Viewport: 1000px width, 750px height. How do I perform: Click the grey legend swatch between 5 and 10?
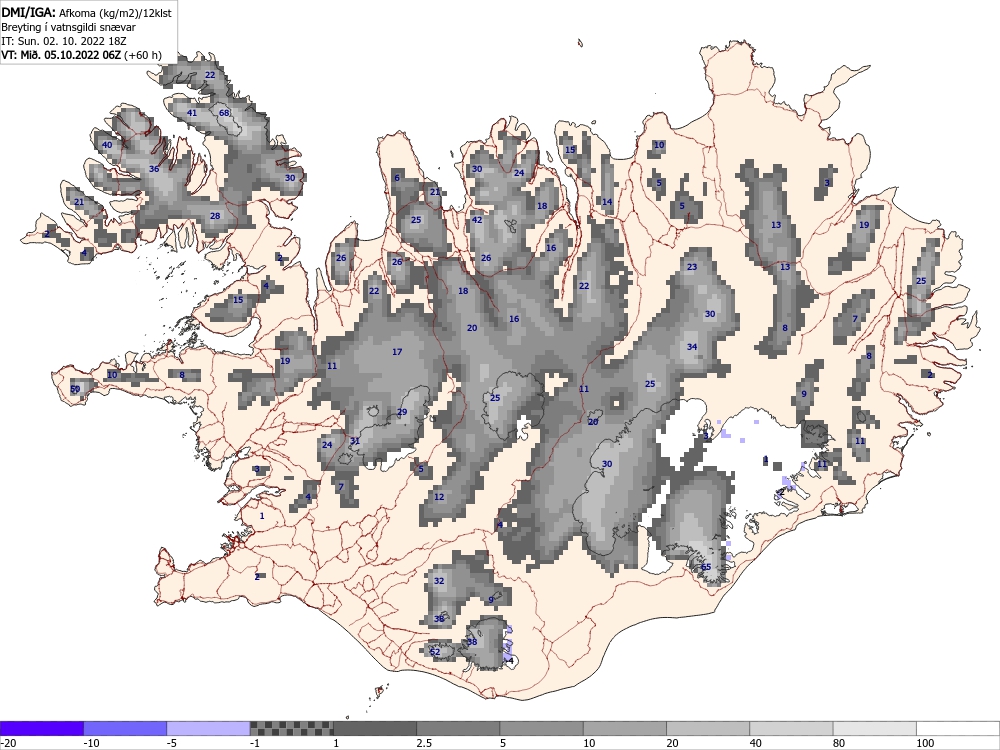click(x=541, y=728)
